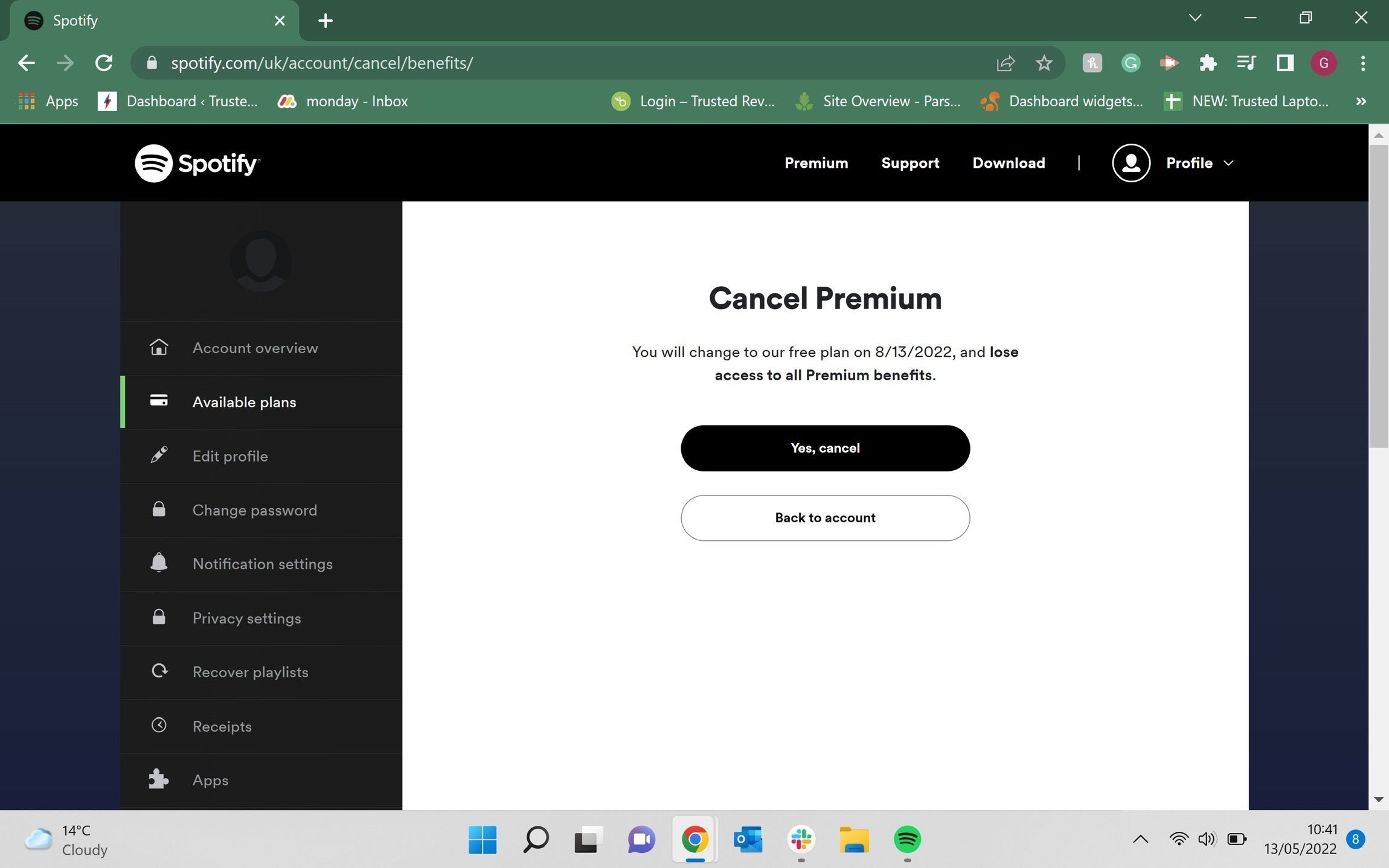Screen dimensions: 1389x868
Task: Click the Change password lock icon
Action: tap(159, 509)
